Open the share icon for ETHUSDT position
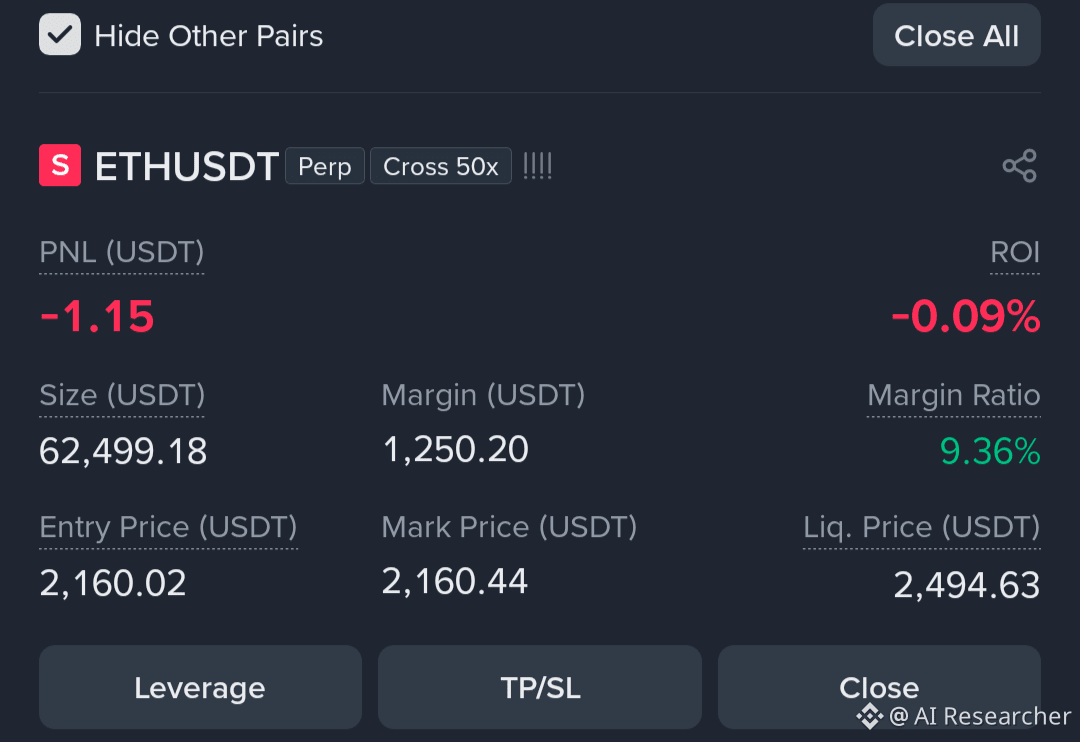The width and height of the screenshot is (1080, 742). [1019, 165]
